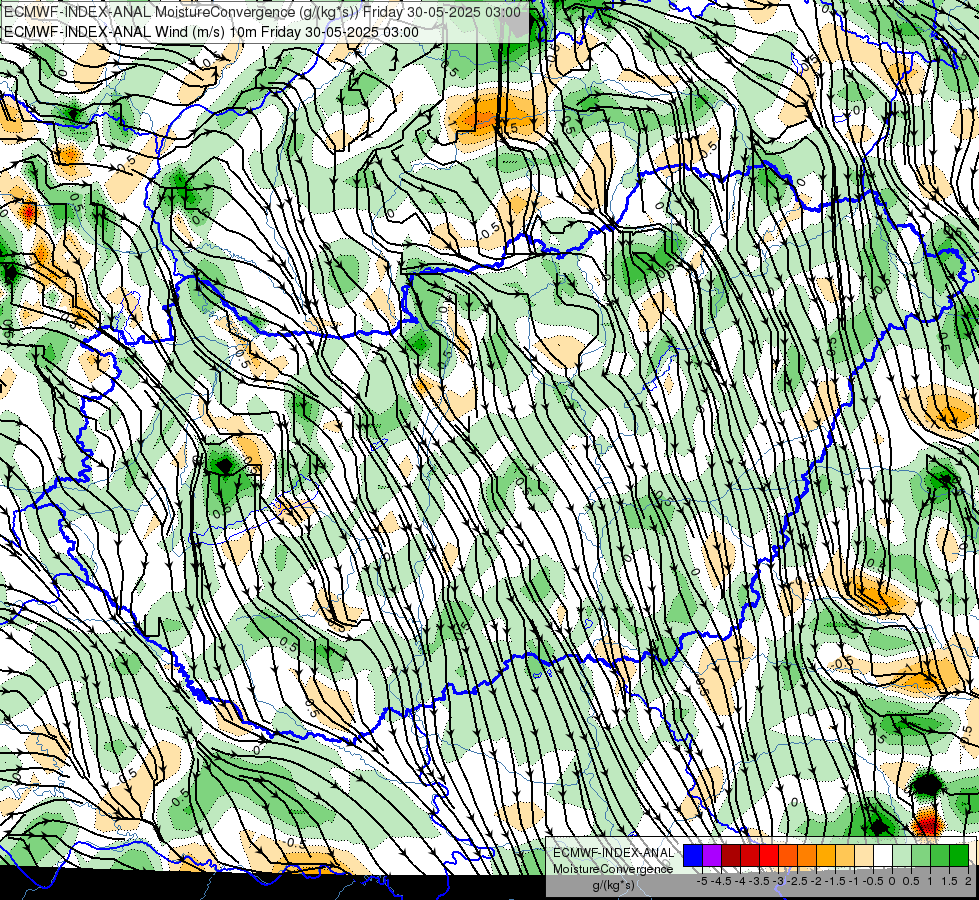Viewport: 979px width, 900px height.
Task: Click the purple legend swatch between -5 and -4.5
Action: (x=712, y=855)
